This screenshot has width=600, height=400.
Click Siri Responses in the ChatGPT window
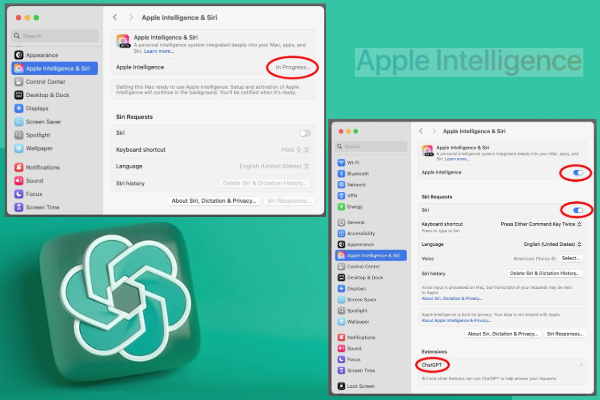tap(565, 334)
